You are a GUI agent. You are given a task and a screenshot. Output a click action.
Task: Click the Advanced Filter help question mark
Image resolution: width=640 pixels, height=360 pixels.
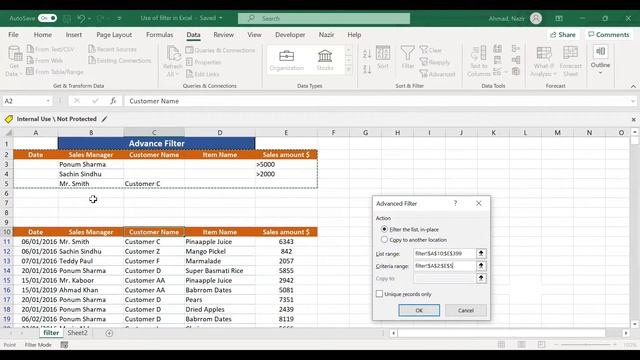[456, 203]
